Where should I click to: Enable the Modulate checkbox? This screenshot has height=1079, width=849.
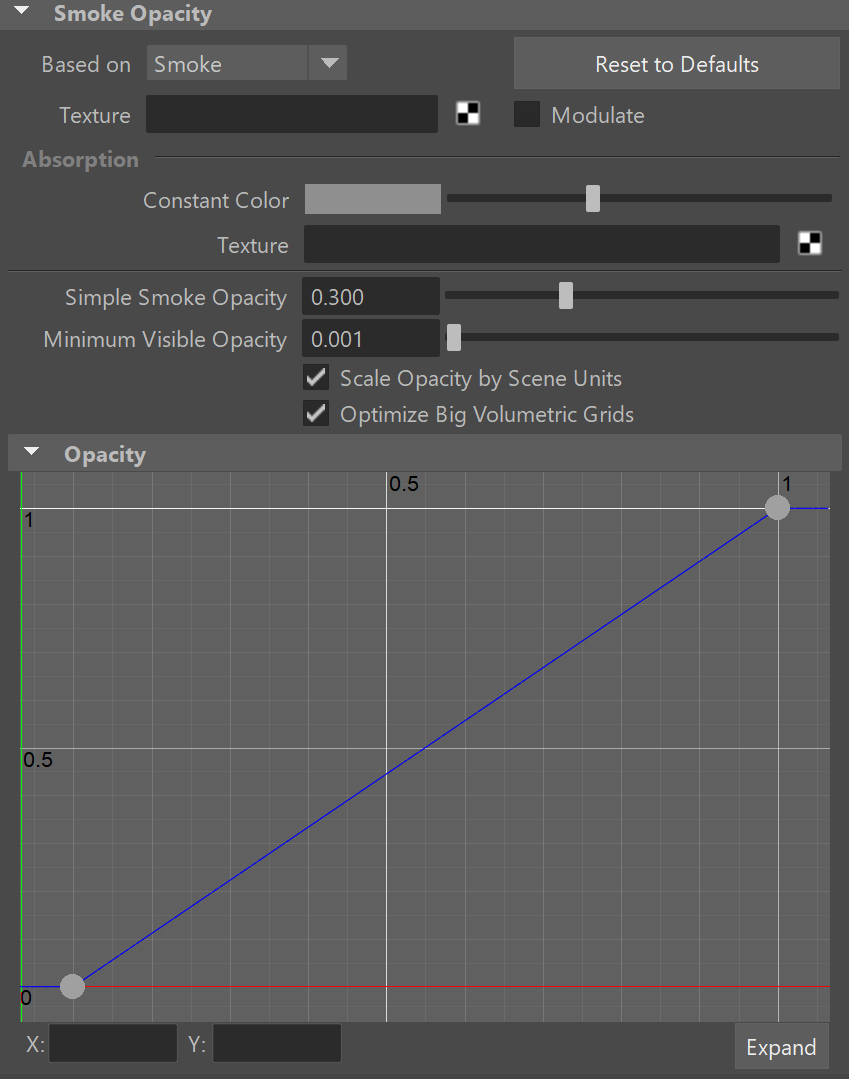tap(527, 114)
